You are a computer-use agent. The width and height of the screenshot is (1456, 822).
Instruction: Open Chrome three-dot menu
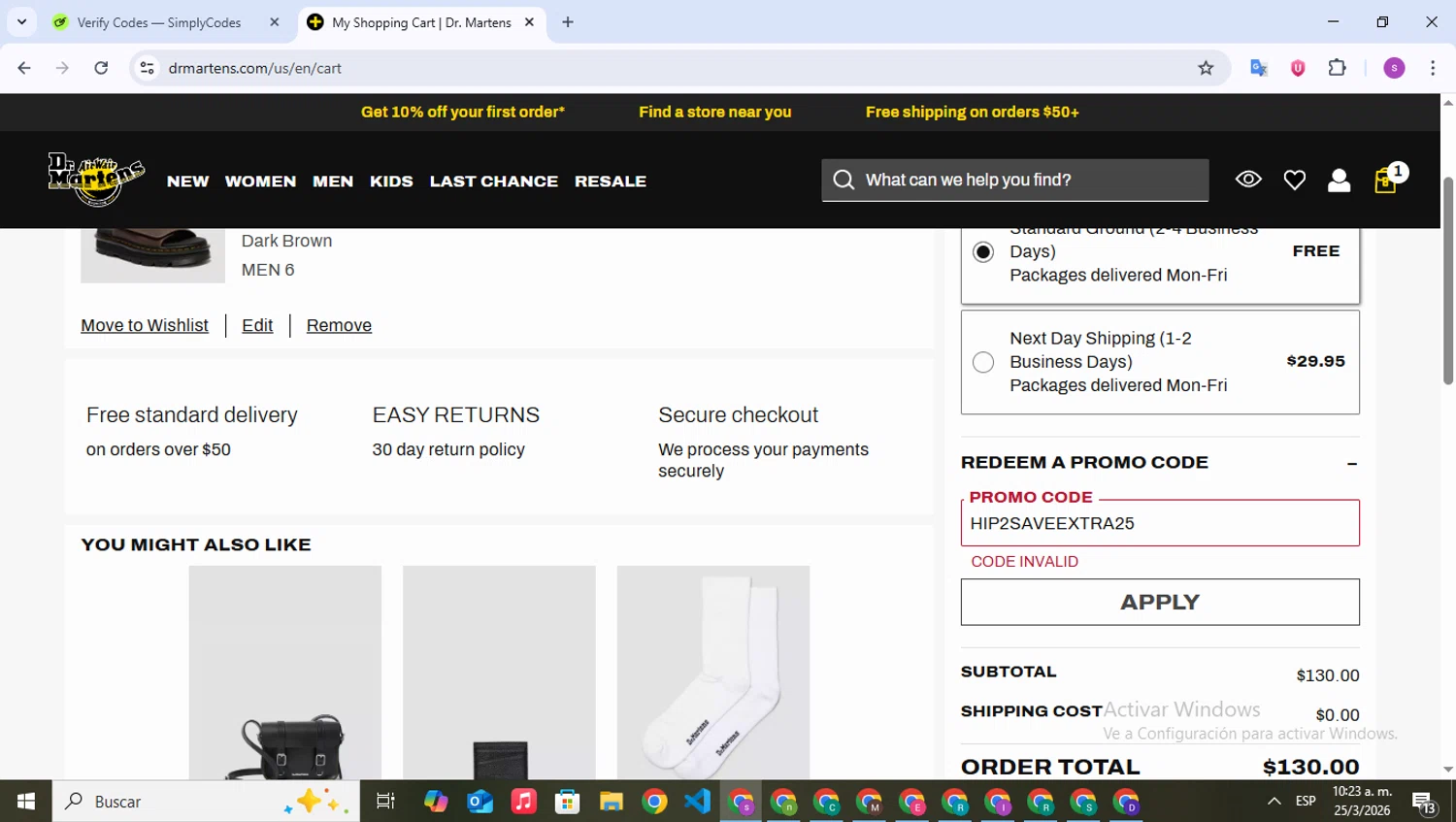coord(1433,68)
